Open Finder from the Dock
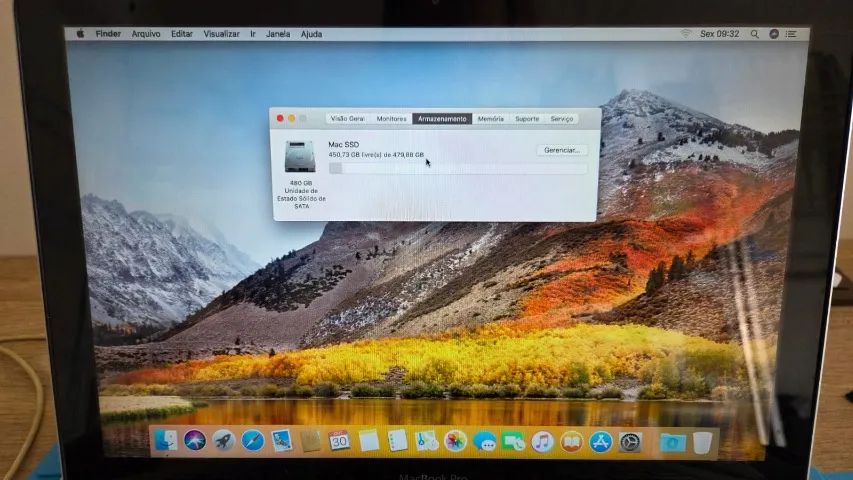The width and height of the screenshot is (853, 480). [x=165, y=440]
